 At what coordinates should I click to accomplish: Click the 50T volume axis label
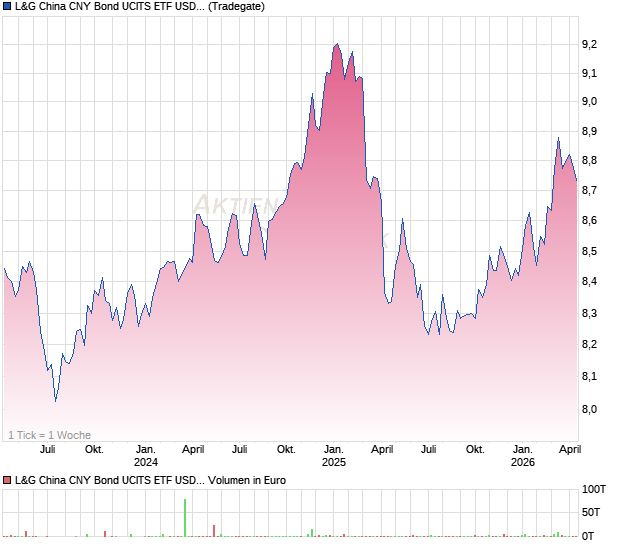pyautogui.click(x=591, y=513)
